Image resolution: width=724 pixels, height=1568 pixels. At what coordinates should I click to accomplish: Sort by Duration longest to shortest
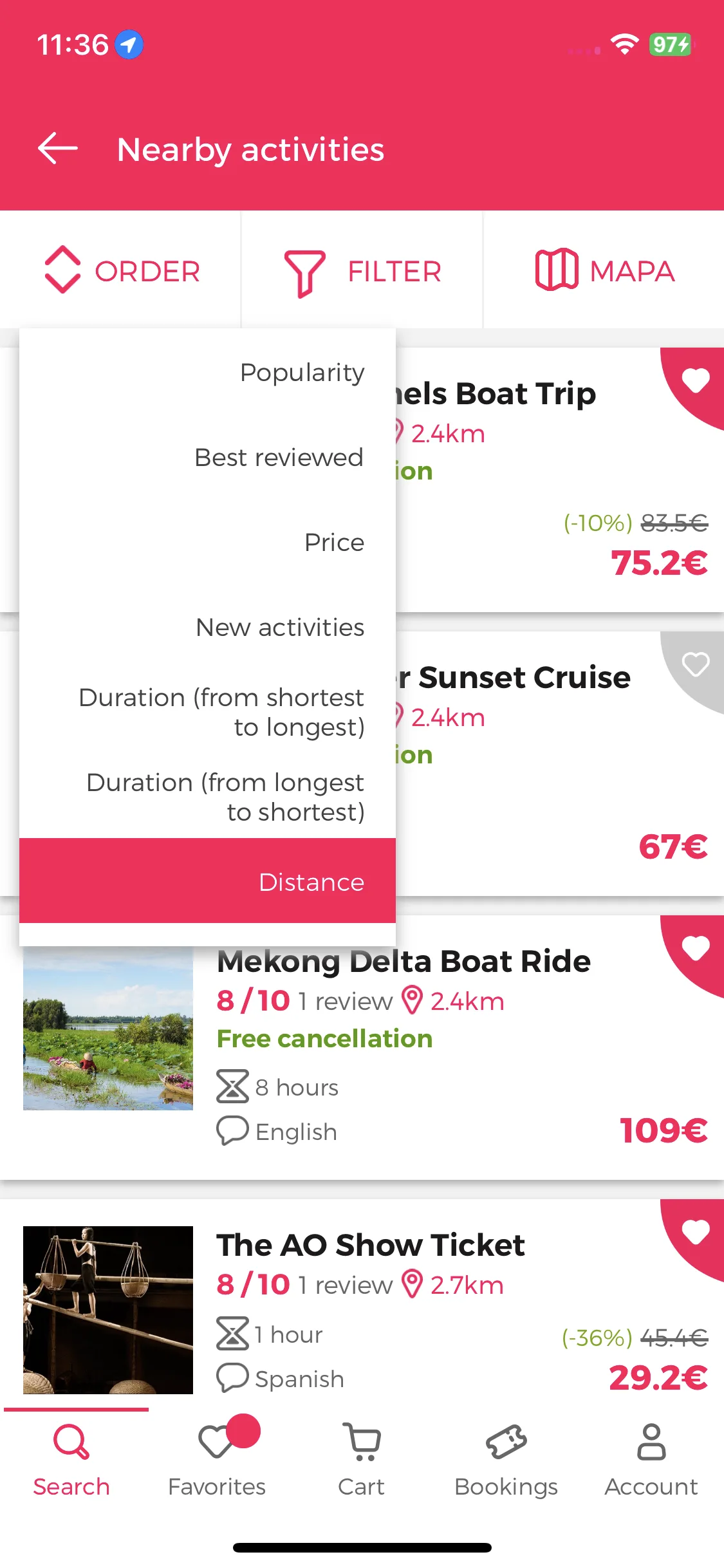coord(207,797)
